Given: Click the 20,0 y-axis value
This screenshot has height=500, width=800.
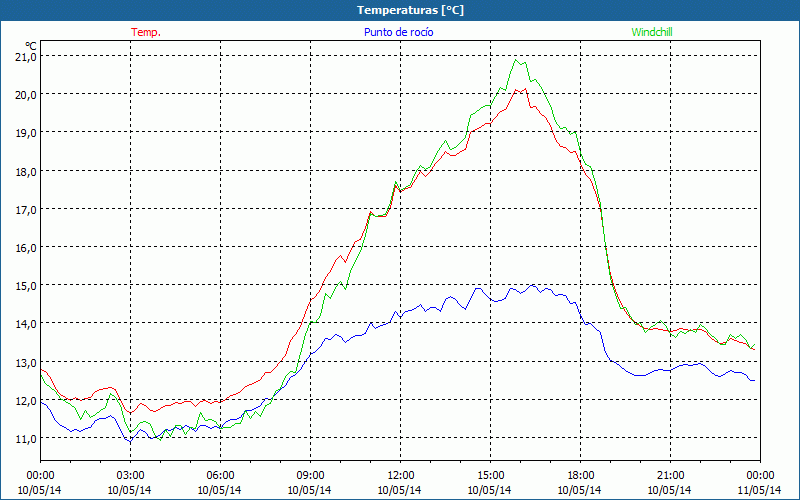Looking at the screenshot, I should coord(26,95).
